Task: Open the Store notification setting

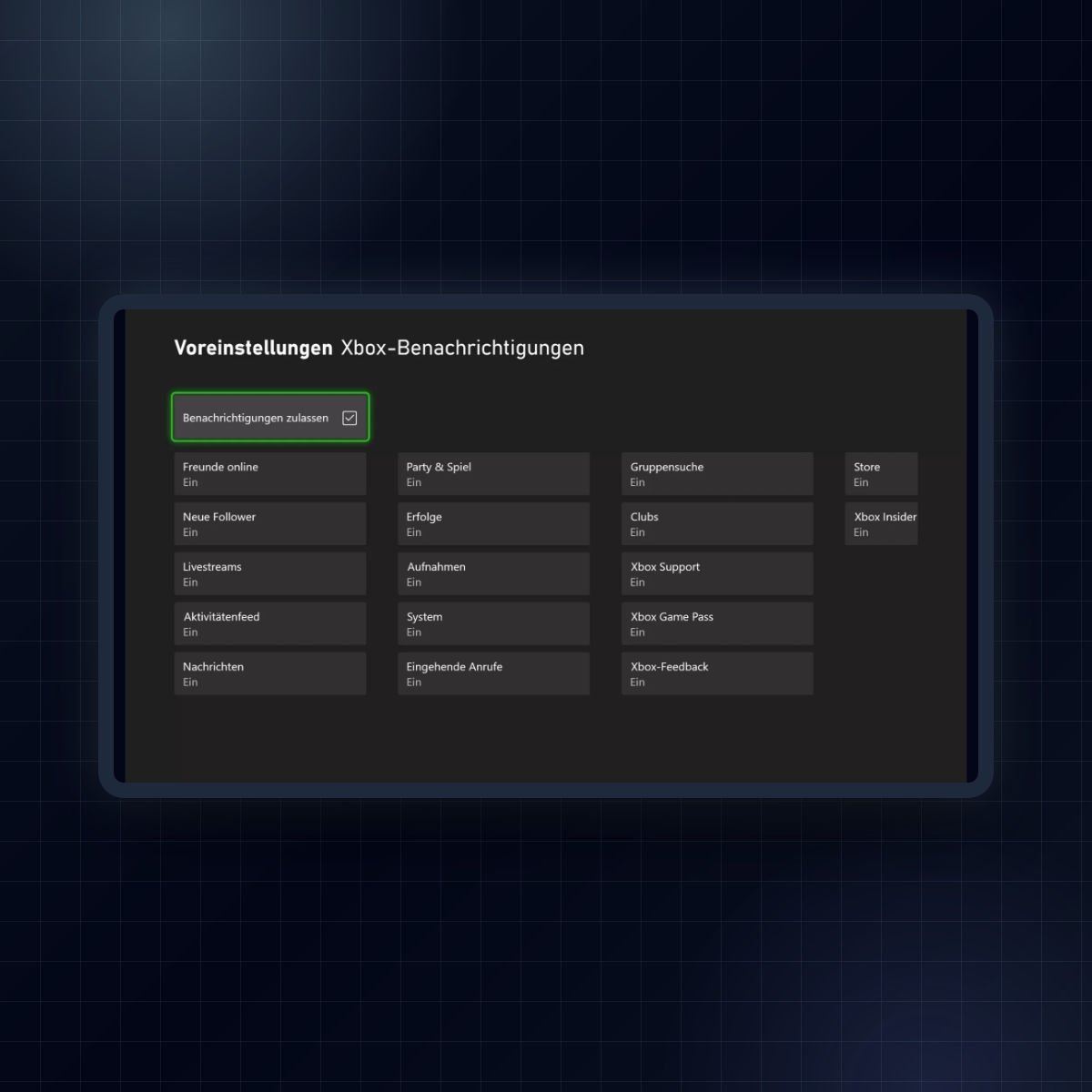Action: click(x=882, y=474)
